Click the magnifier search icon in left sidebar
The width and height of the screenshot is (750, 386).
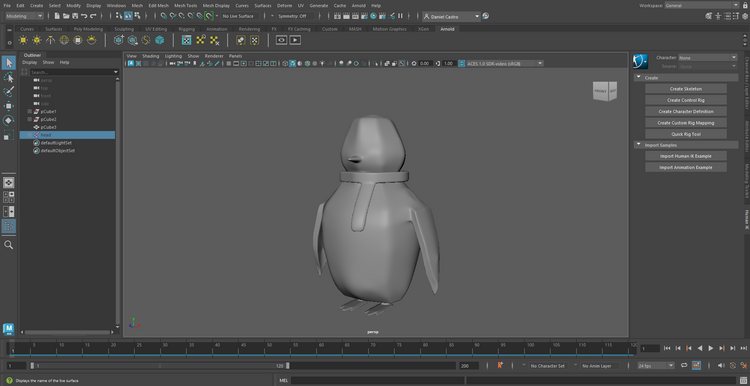9,245
